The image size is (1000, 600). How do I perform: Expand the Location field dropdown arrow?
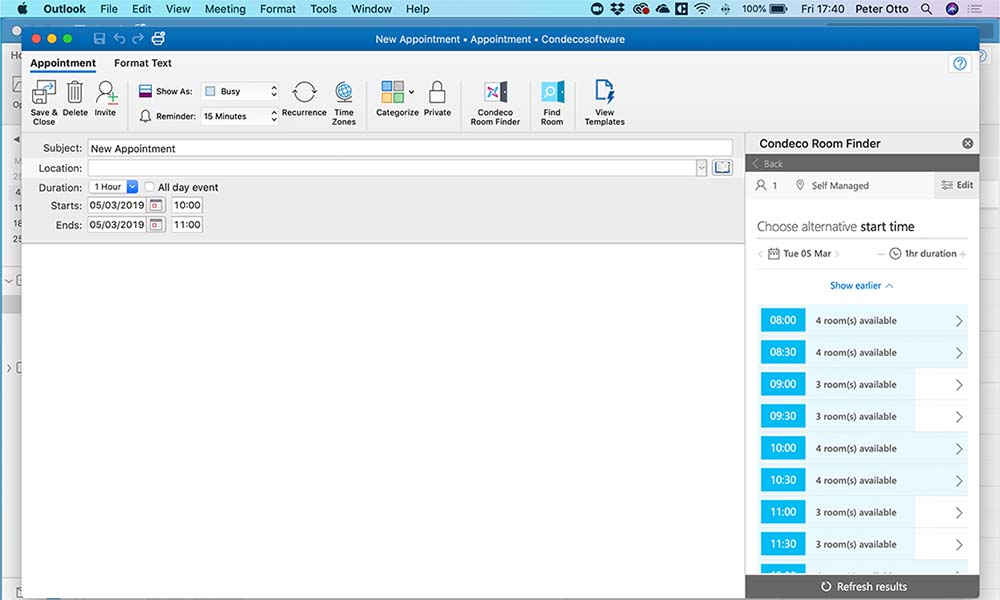702,168
